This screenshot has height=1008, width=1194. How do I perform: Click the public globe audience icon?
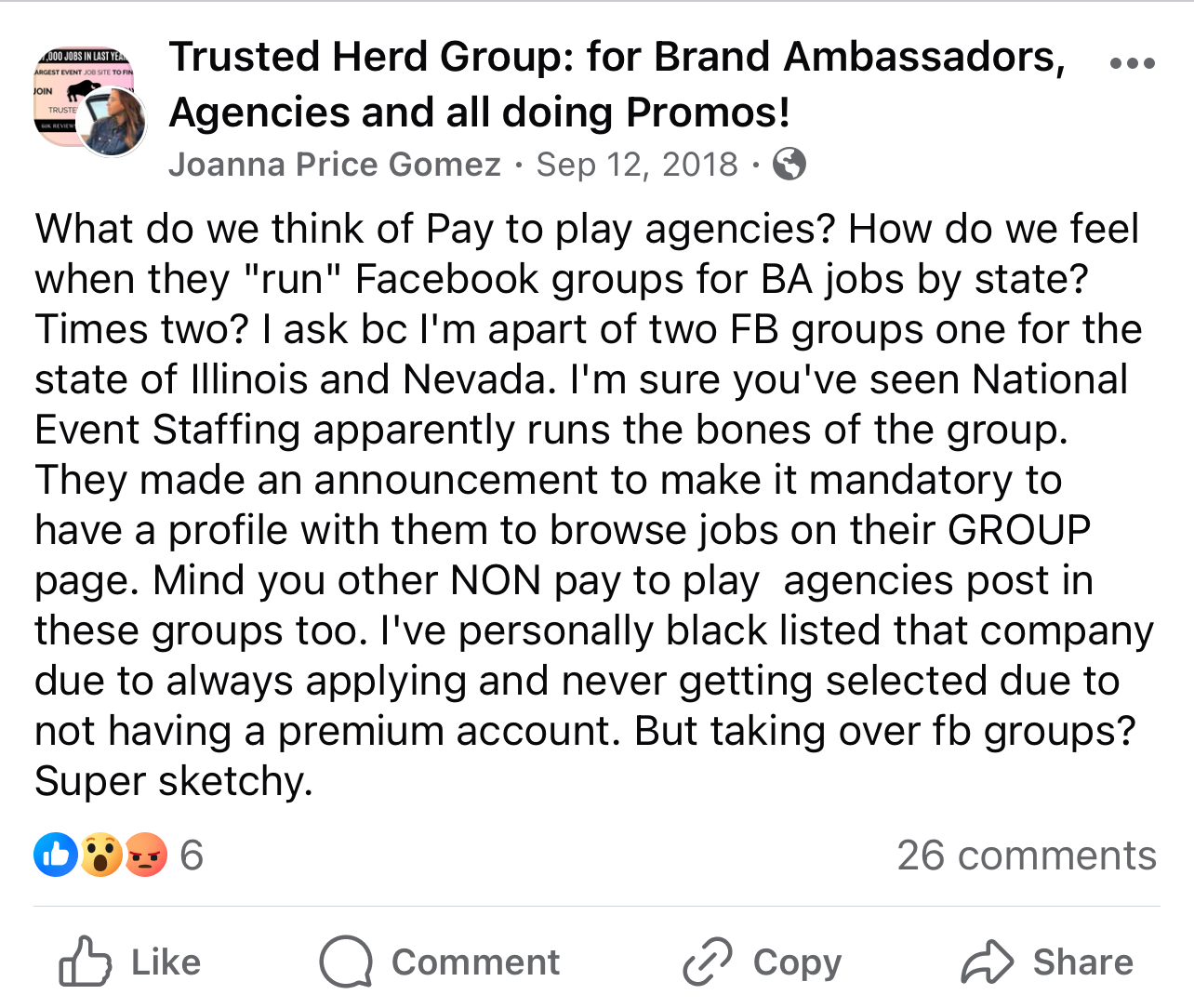pyautogui.click(x=789, y=165)
